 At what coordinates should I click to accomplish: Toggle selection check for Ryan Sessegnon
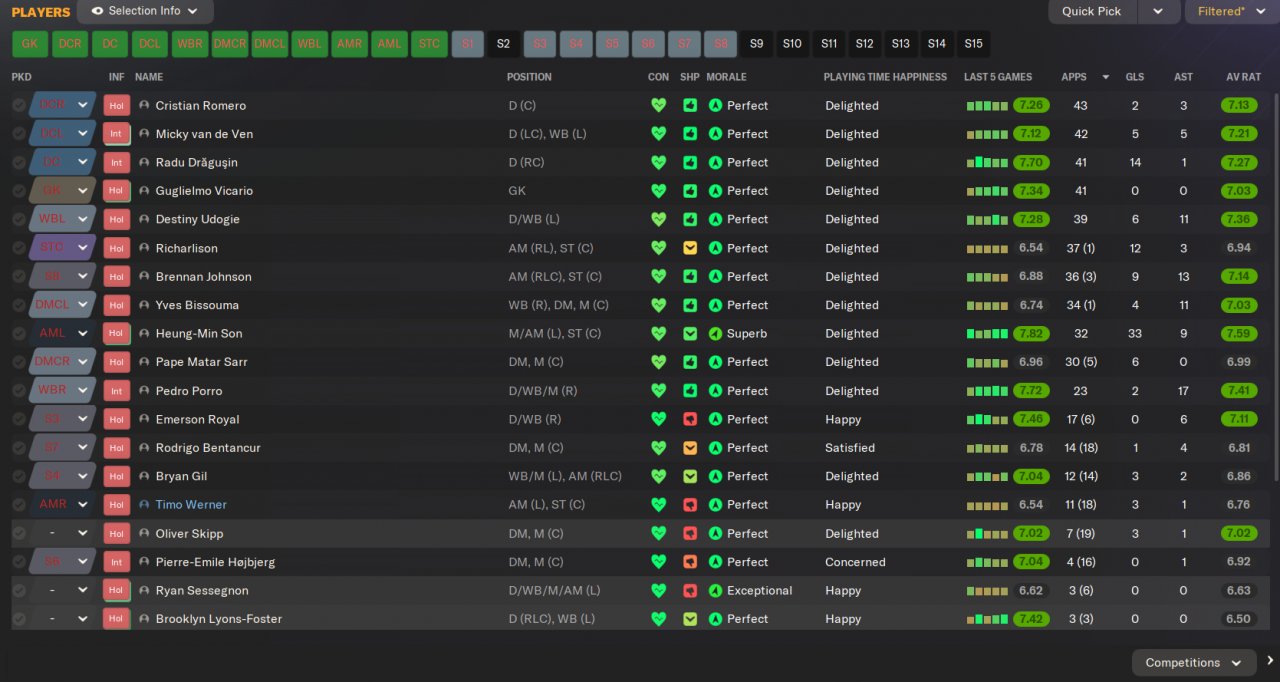point(19,590)
